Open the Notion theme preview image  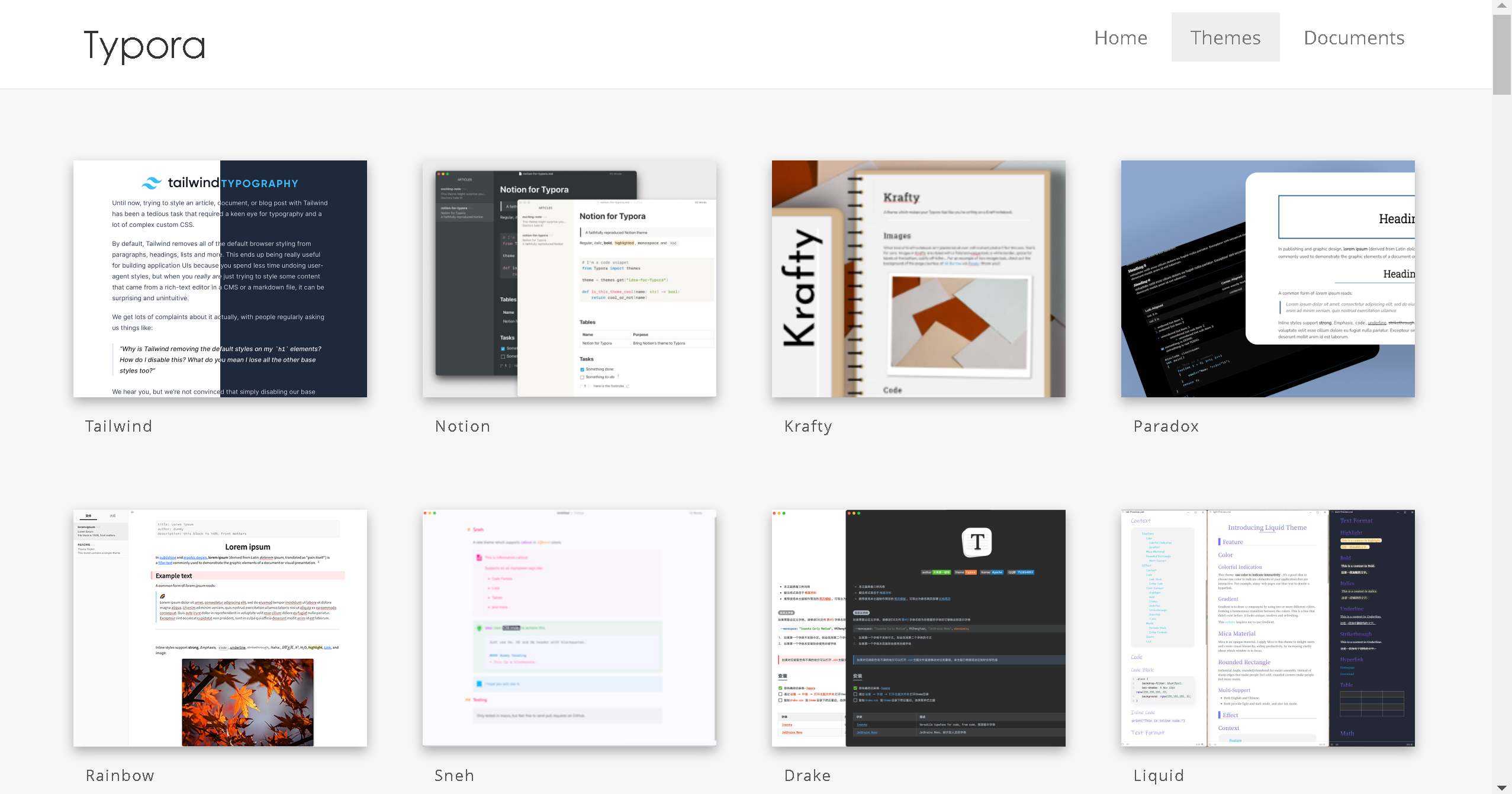[569, 278]
